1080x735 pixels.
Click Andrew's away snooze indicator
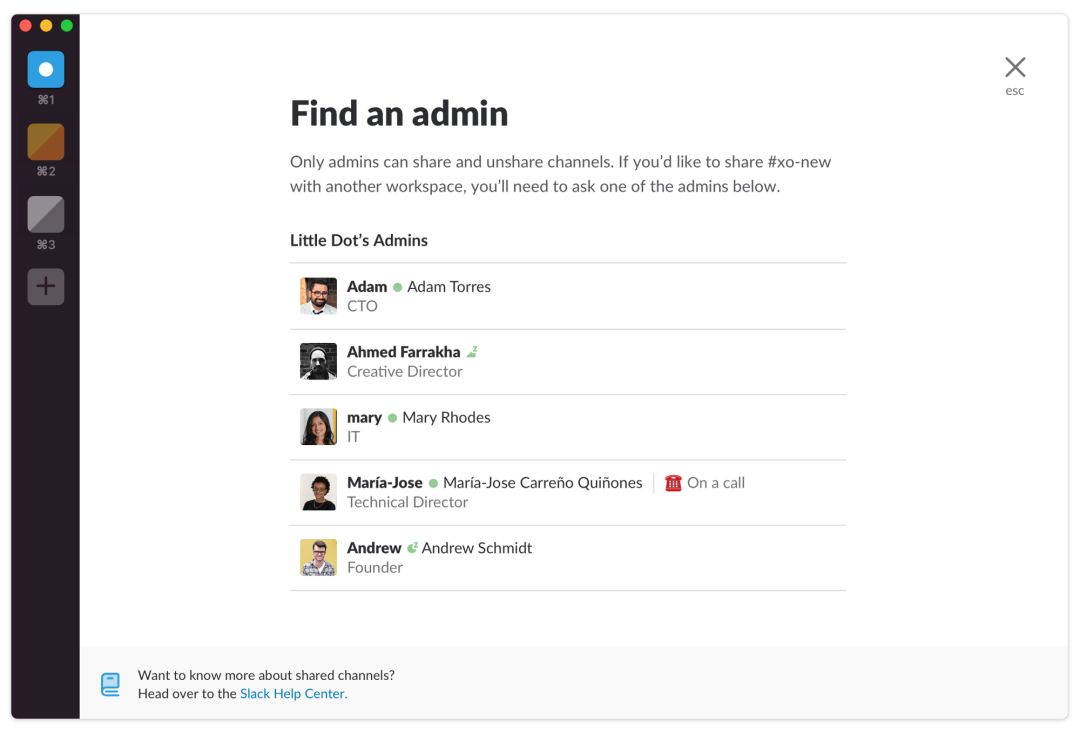pos(412,548)
